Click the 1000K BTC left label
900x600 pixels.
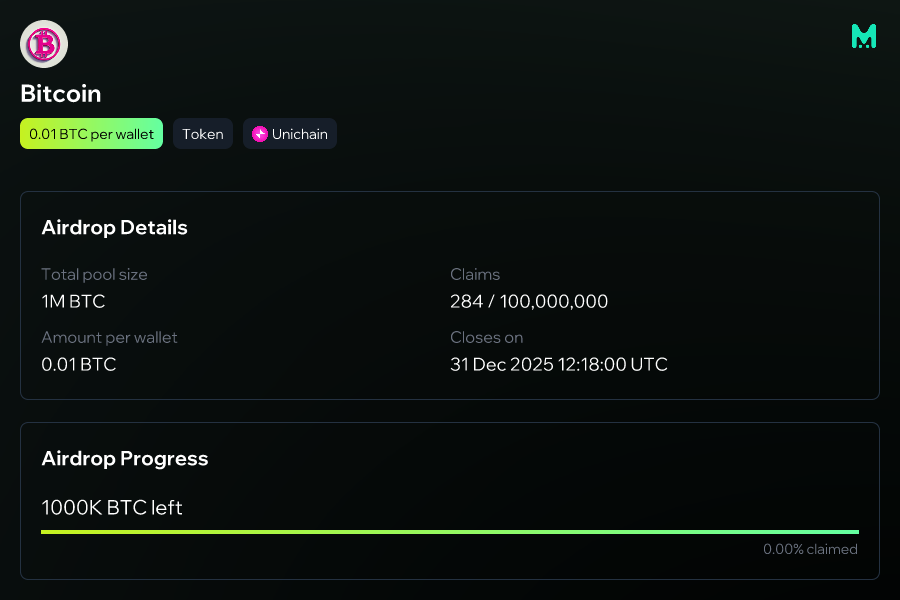point(111,507)
